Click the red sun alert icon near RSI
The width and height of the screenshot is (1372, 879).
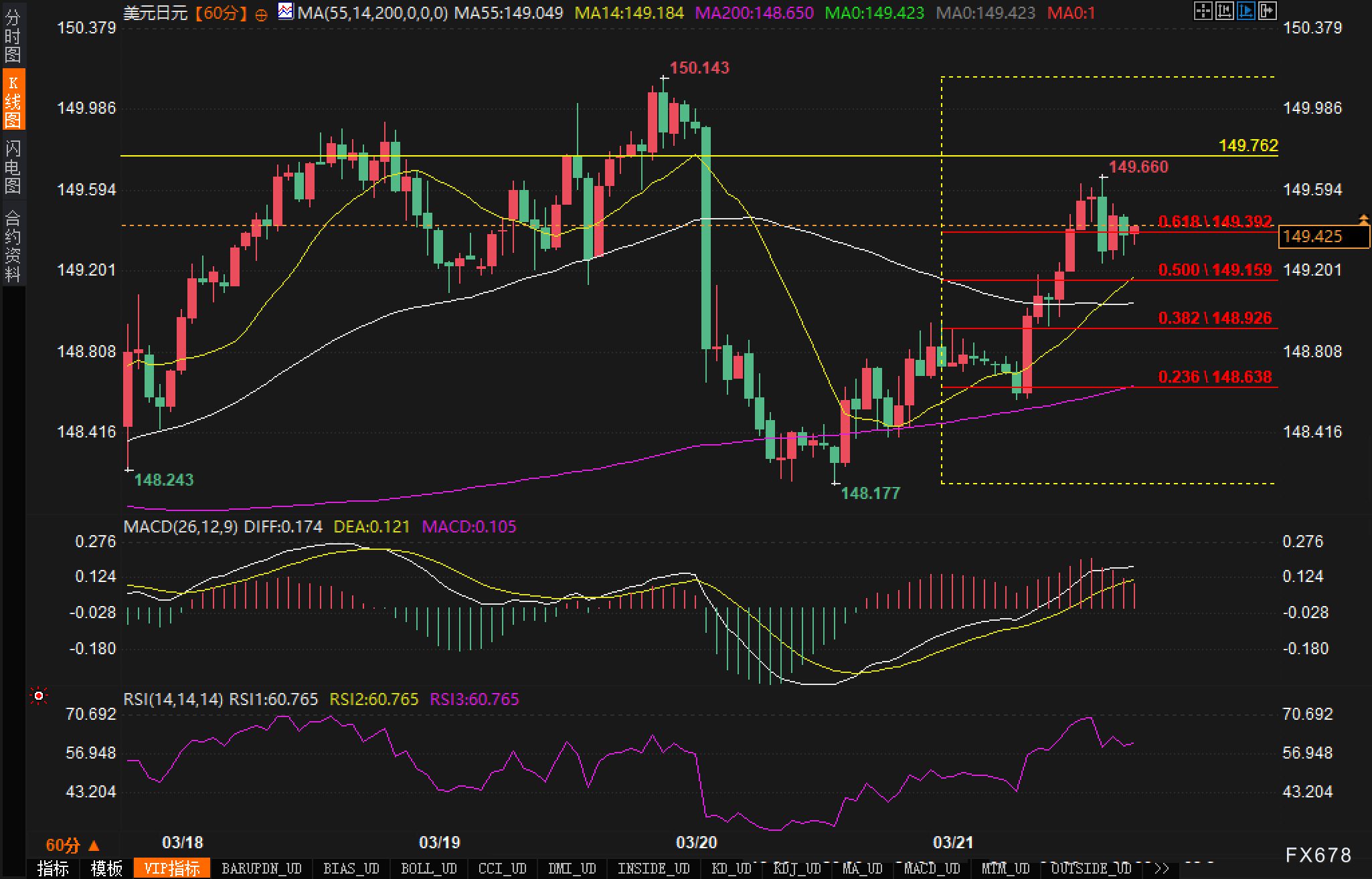(x=39, y=697)
